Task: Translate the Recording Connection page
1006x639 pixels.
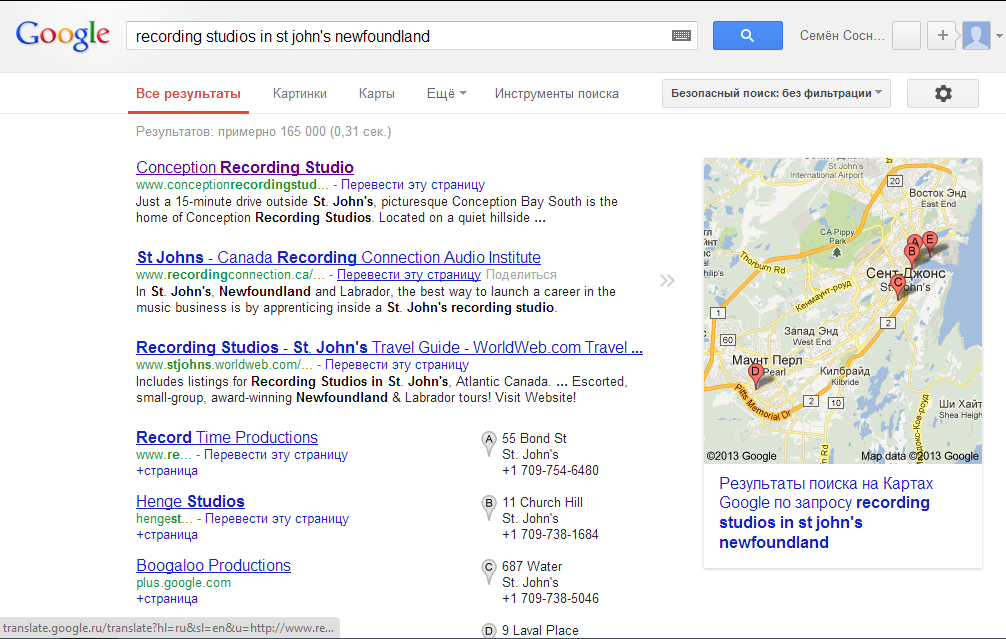Action: coord(409,275)
